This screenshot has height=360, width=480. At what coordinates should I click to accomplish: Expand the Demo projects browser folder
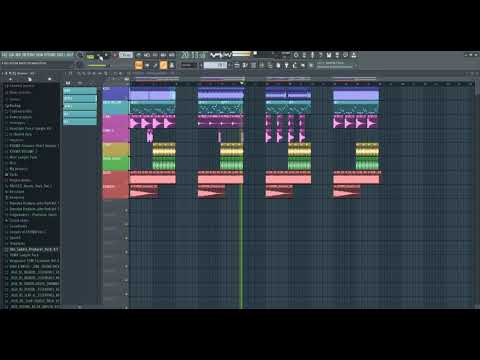(x=20, y=117)
